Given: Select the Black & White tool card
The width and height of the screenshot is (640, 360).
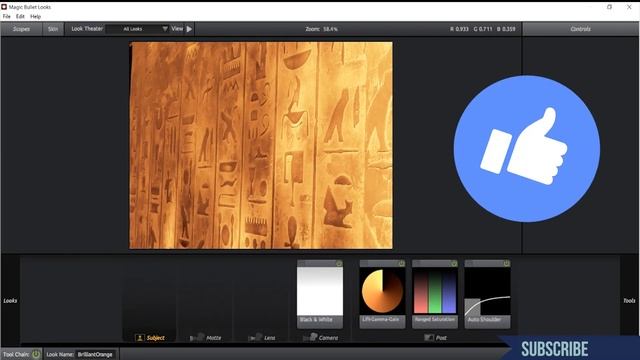Looking at the screenshot, I should tap(320, 294).
